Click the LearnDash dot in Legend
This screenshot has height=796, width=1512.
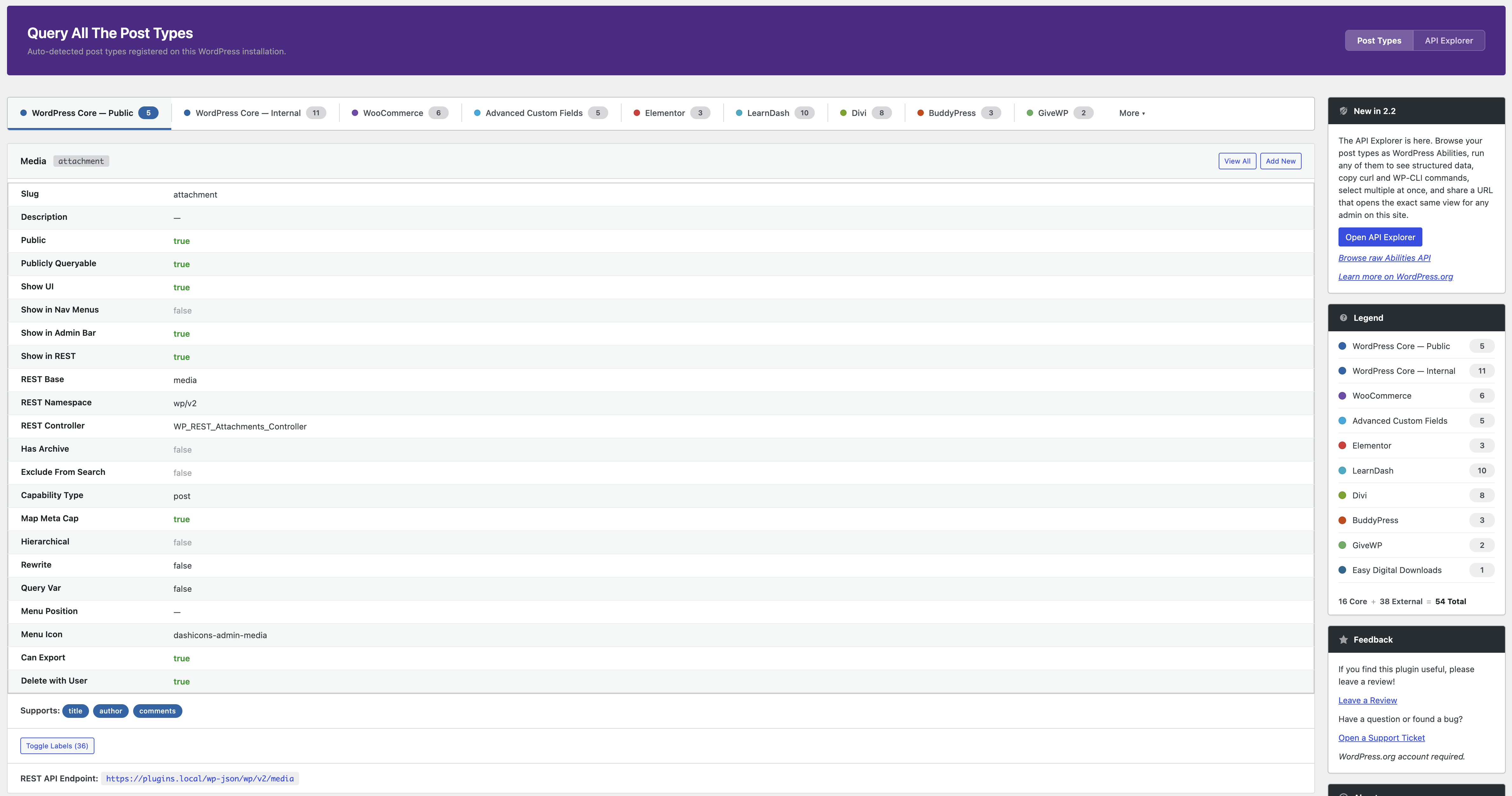[1342, 470]
